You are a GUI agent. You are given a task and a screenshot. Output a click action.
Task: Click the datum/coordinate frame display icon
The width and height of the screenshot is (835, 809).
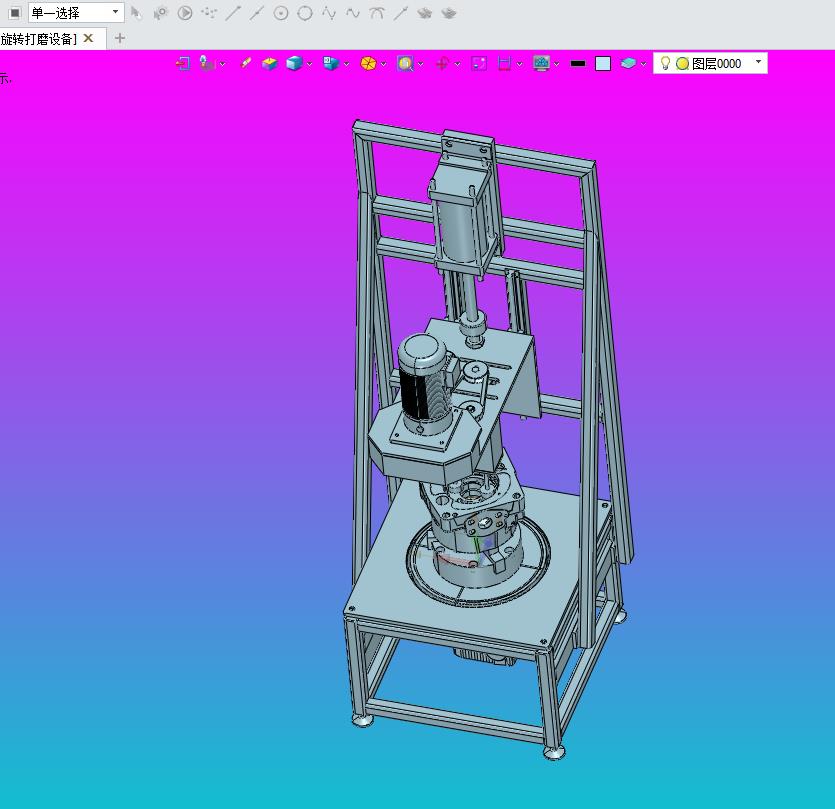pyautogui.click(x=207, y=63)
